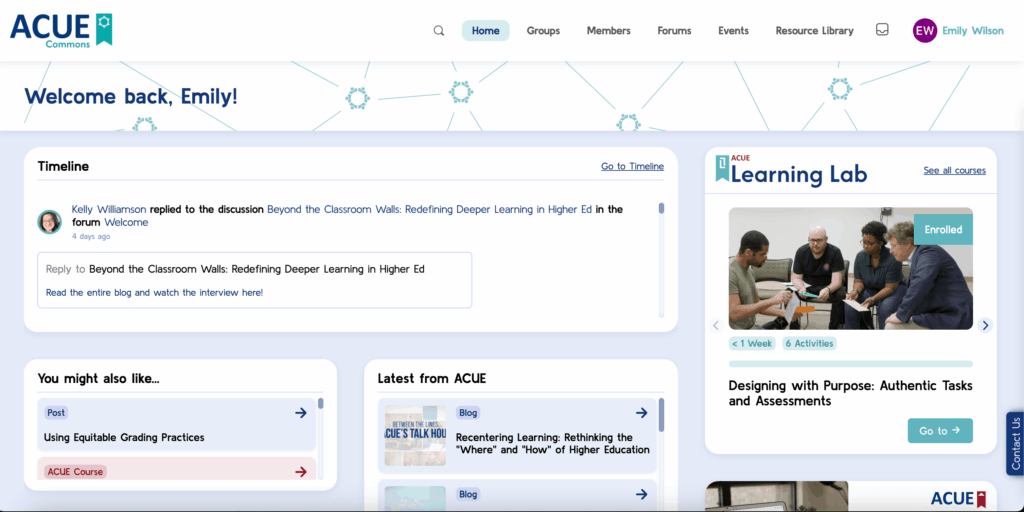
Task: Click the 6 Activities tag
Action: [809, 344]
